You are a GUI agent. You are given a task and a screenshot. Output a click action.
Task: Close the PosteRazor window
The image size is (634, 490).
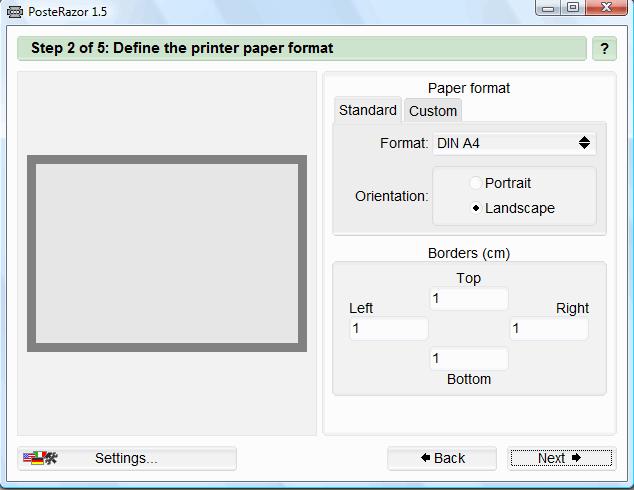click(606, 8)
